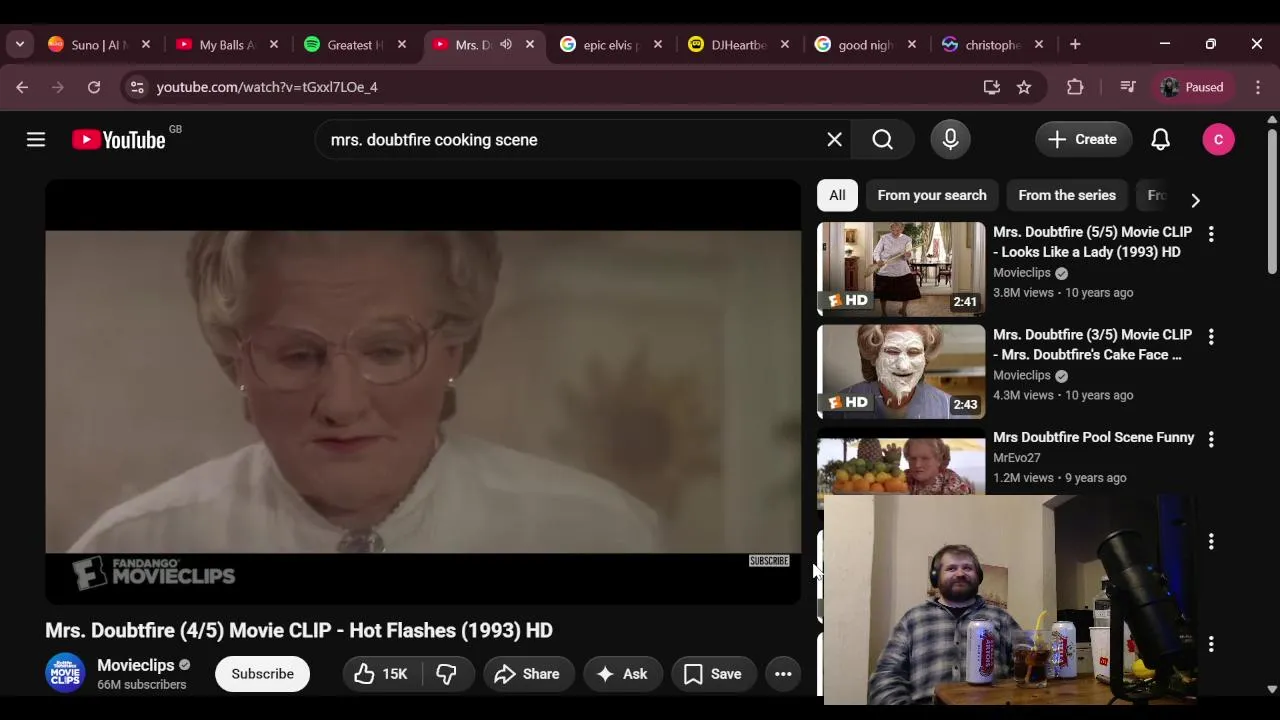Open the tab search dropdown
Image resolution: width=1280 pixels, height=720 pixels.
pos(20,44)
